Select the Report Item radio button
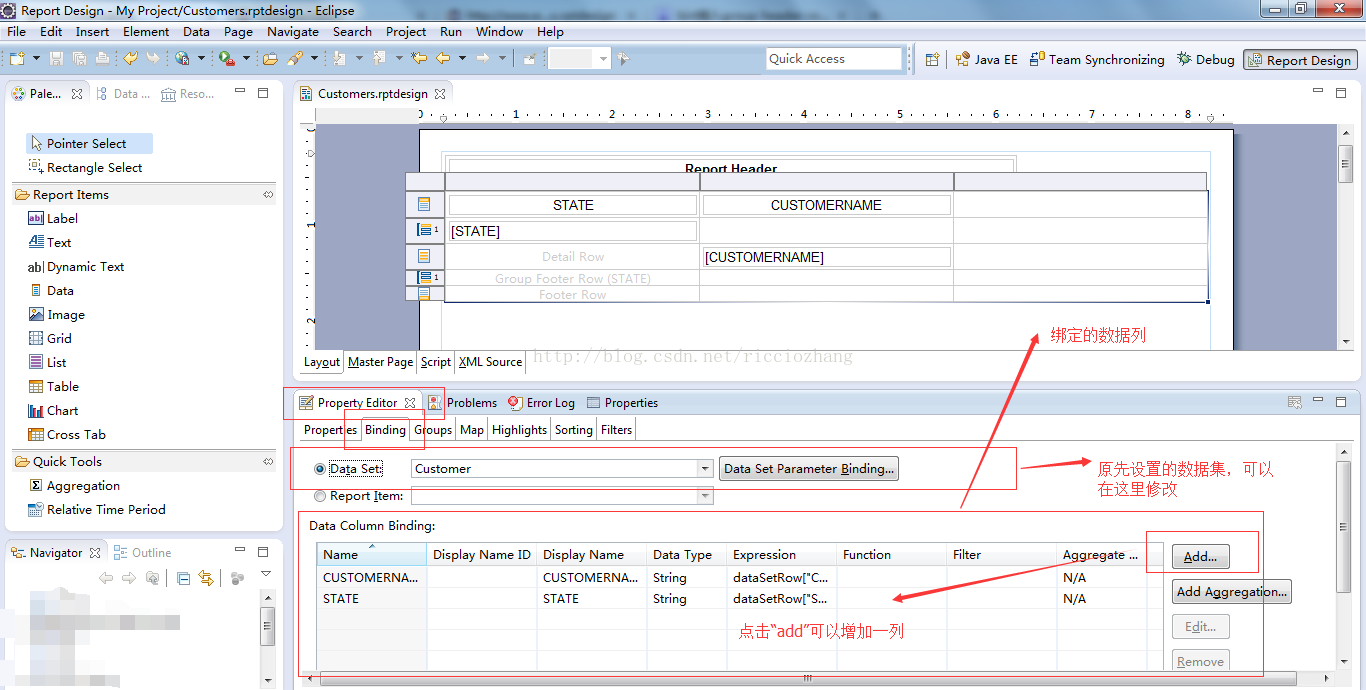 pyautogui.click(x=320, y=496)
